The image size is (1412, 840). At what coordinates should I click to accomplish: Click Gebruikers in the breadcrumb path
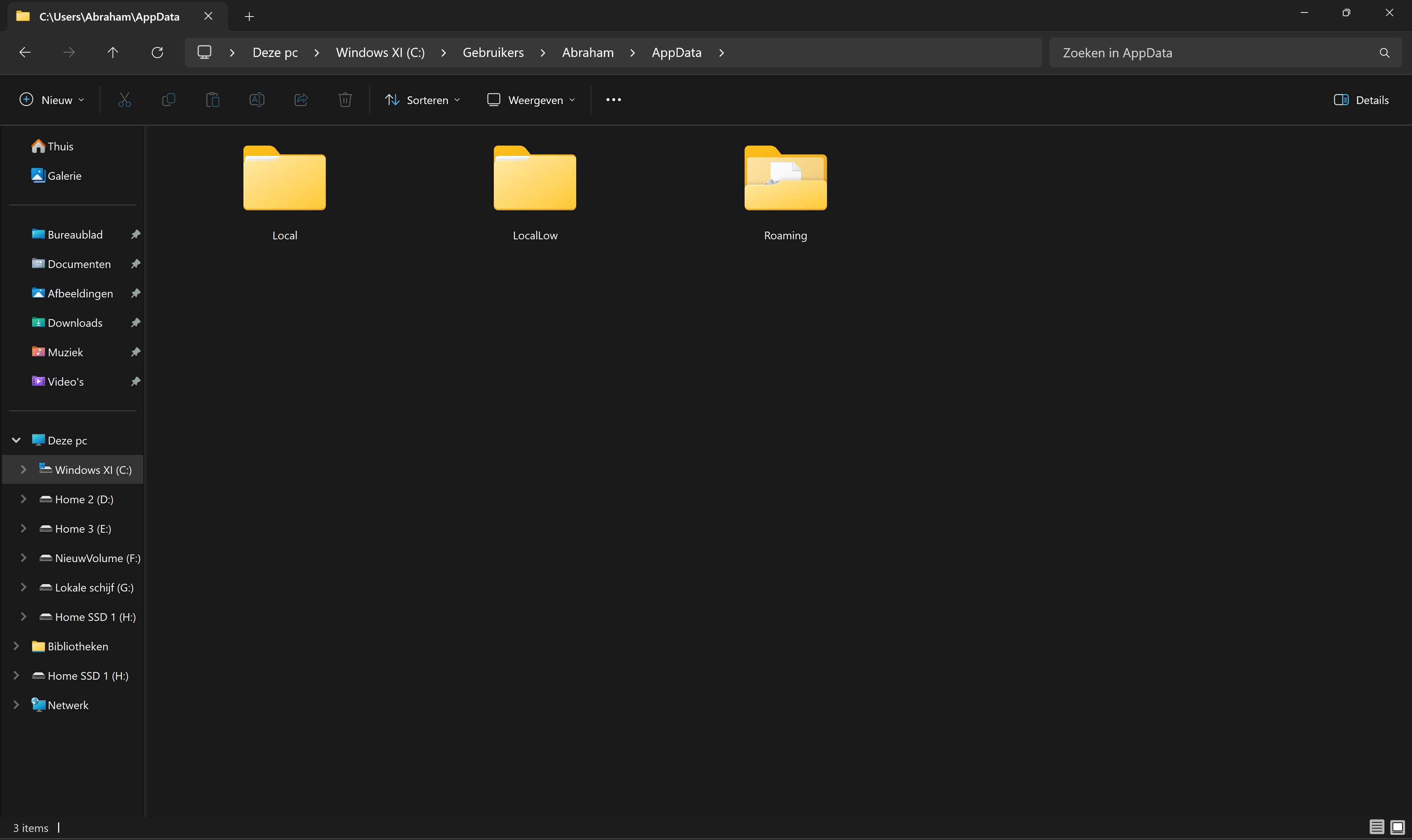pos(493,53)
